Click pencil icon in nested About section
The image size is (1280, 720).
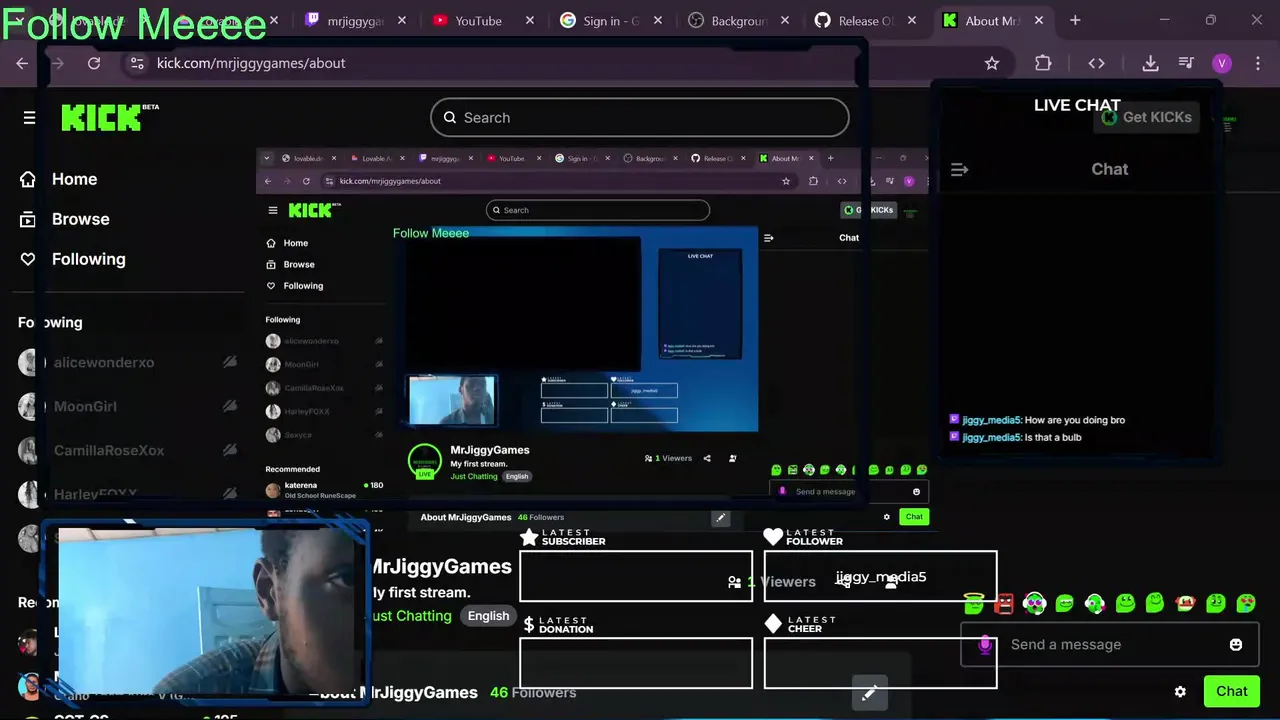point(720,518)
